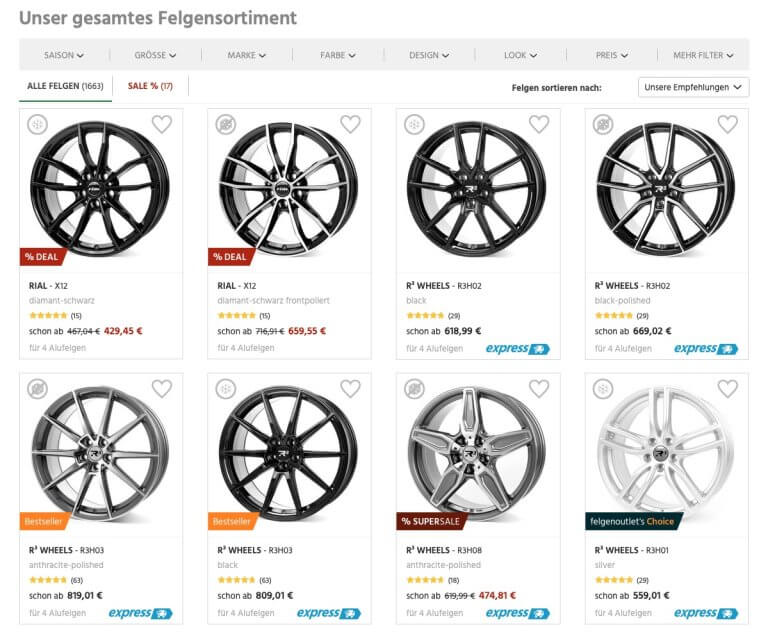Open the Unsere Empfehlungen sort dropdown
This screenshot has height=634, width=768.
693,87
